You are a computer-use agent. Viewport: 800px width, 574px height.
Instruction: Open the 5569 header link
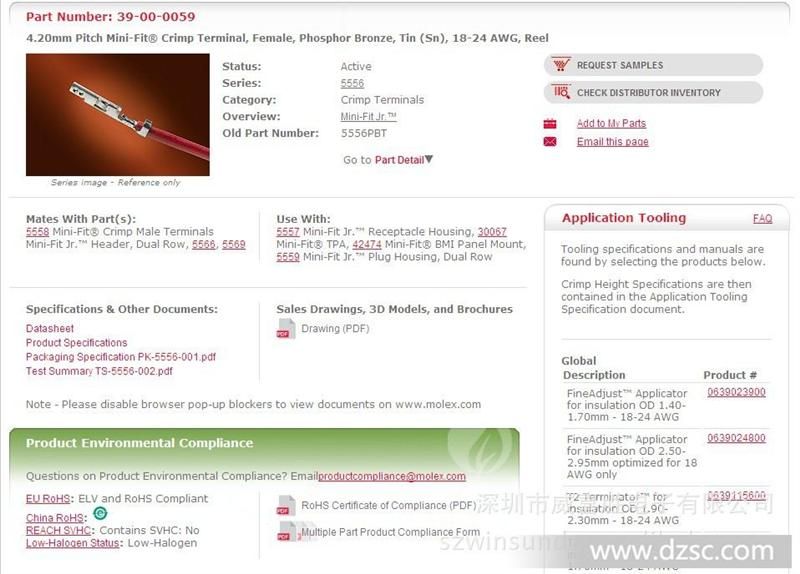[234, 244]
